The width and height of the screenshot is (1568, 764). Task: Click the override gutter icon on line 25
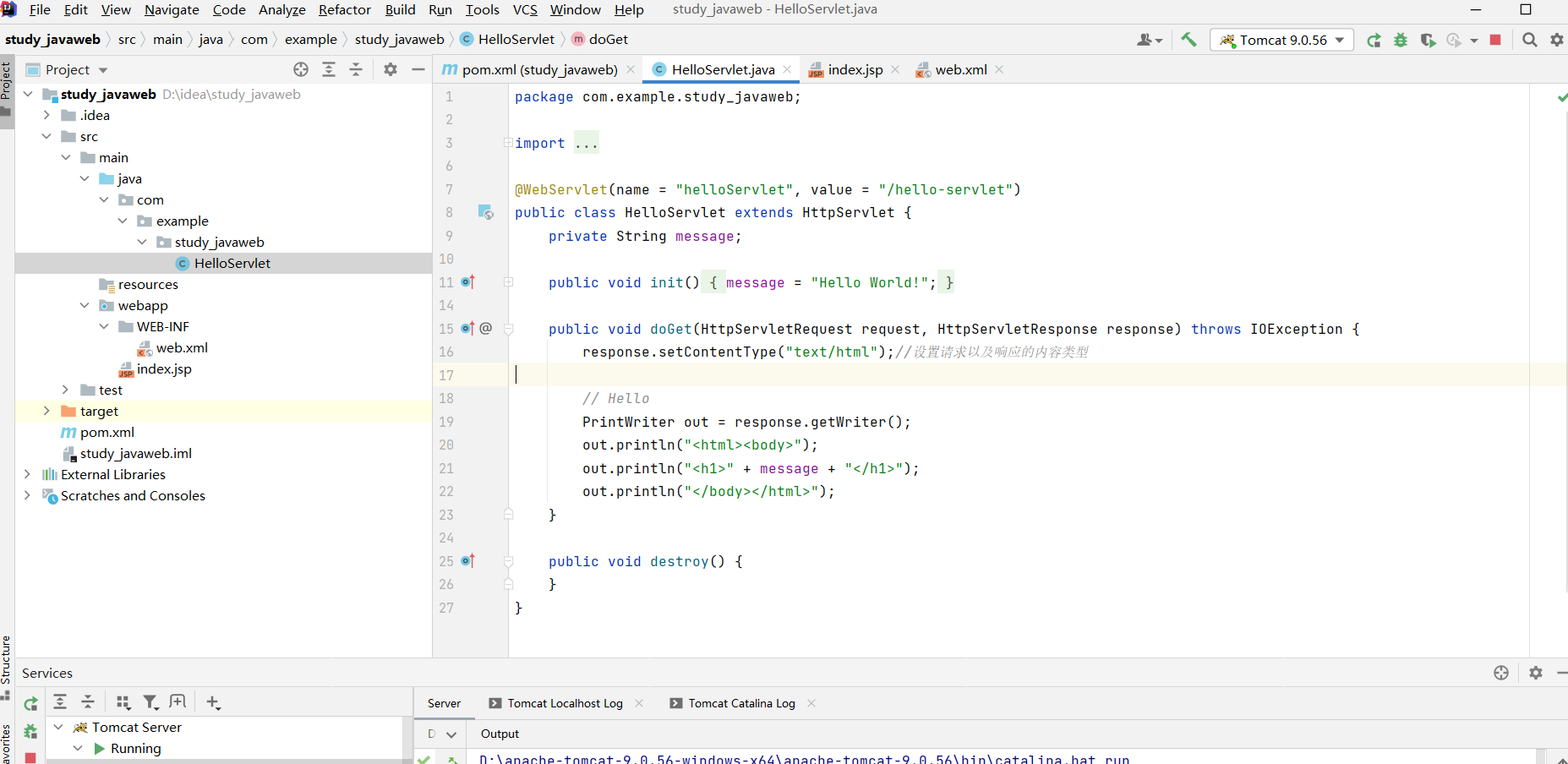(x=468, y=561)
